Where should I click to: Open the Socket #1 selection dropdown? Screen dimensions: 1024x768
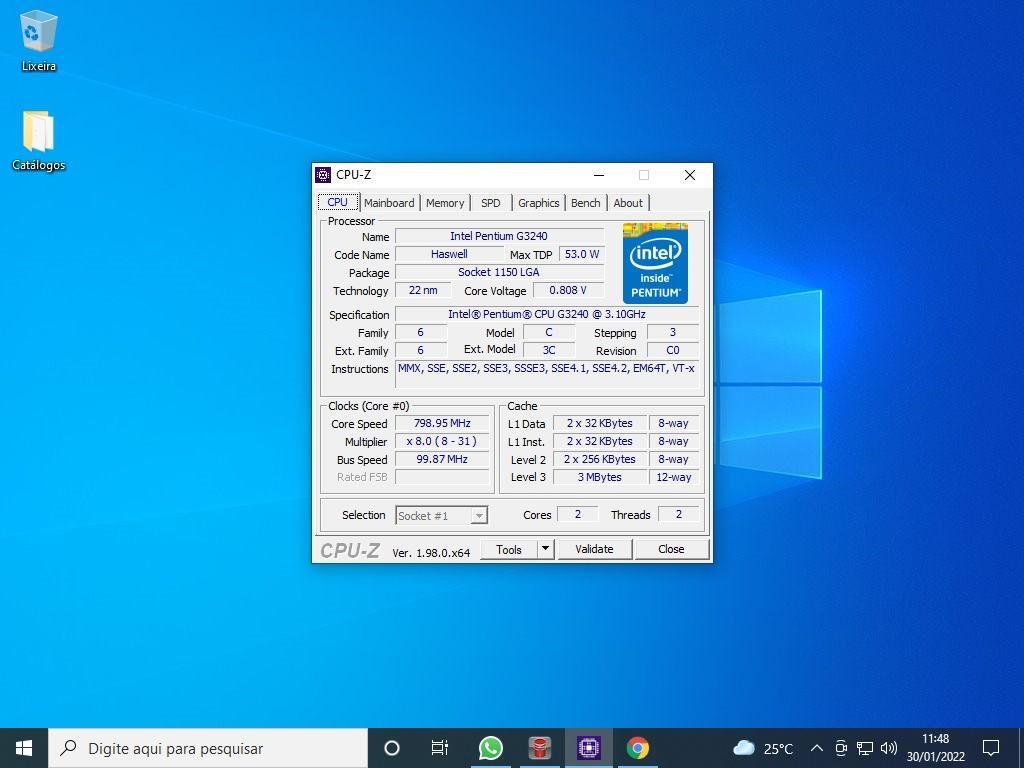pos(441,515)
